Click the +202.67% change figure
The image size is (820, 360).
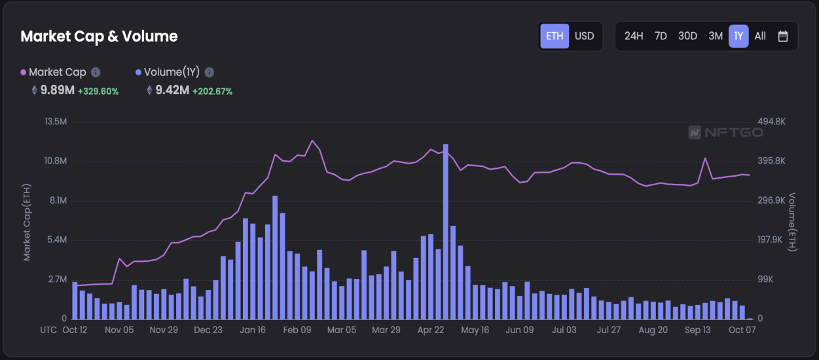point(212,91)
